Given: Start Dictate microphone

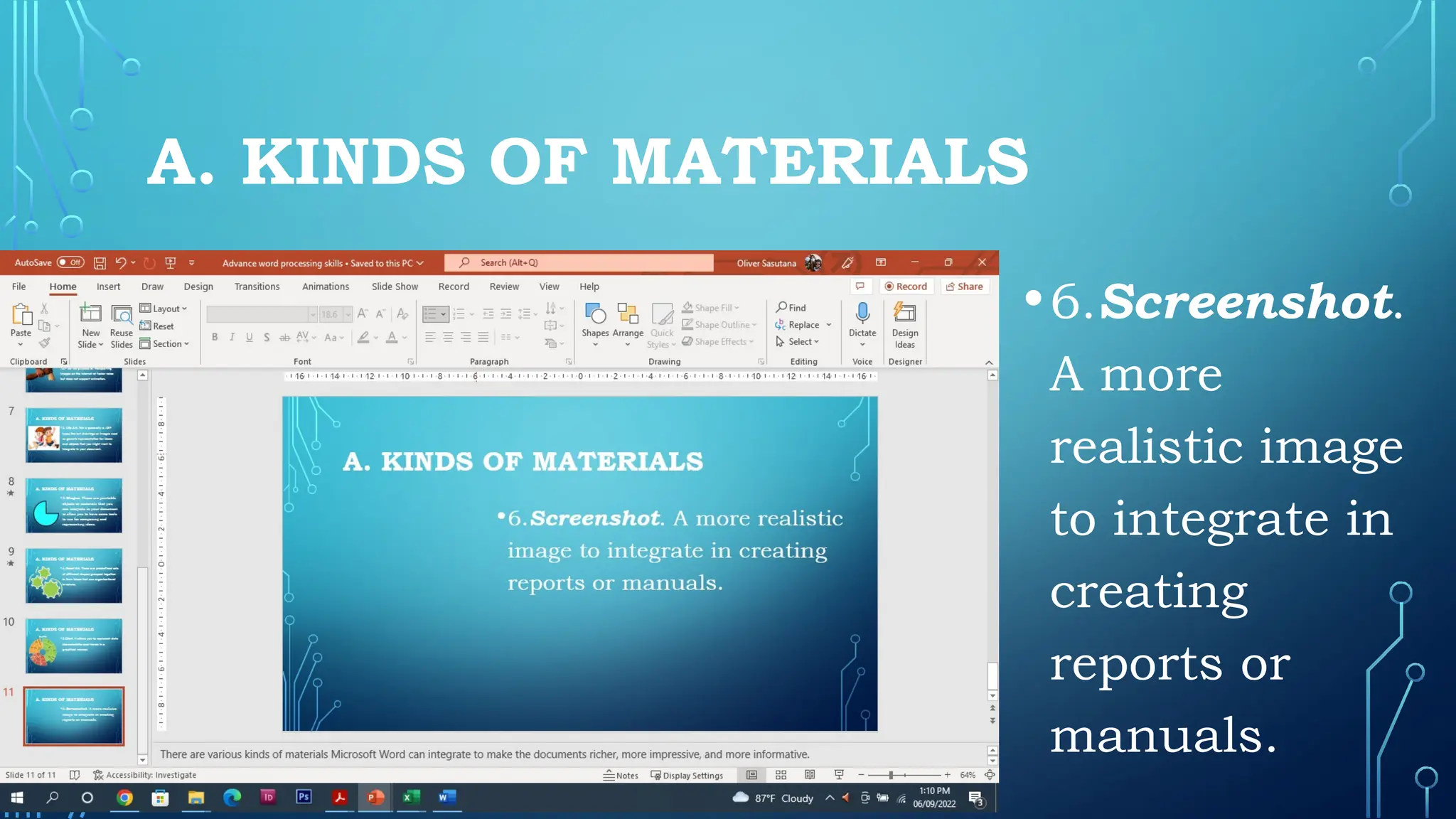Looking at the screenshot, I should coord(862,314).
